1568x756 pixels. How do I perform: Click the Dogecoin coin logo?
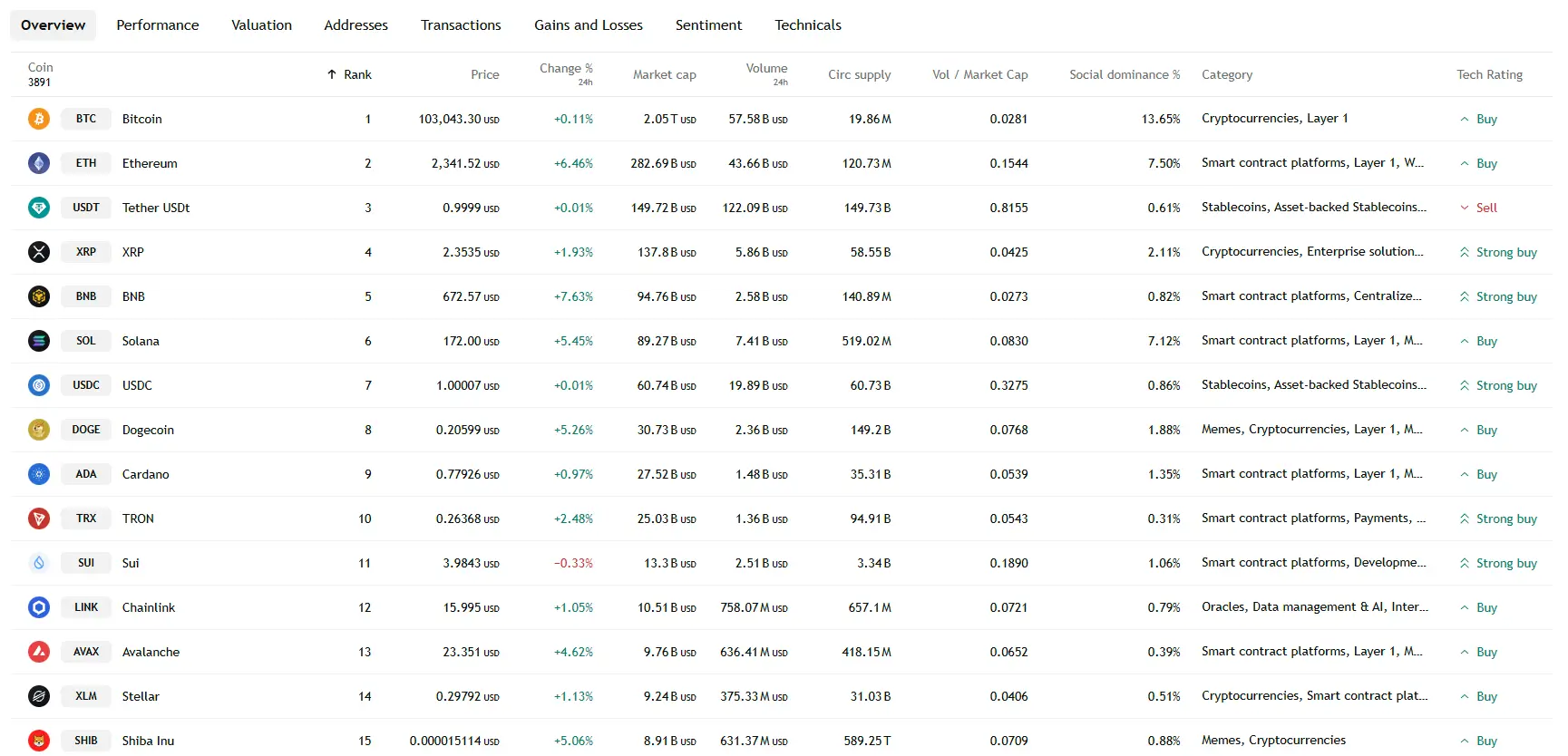pyautogui.click(x=39, y=430)
